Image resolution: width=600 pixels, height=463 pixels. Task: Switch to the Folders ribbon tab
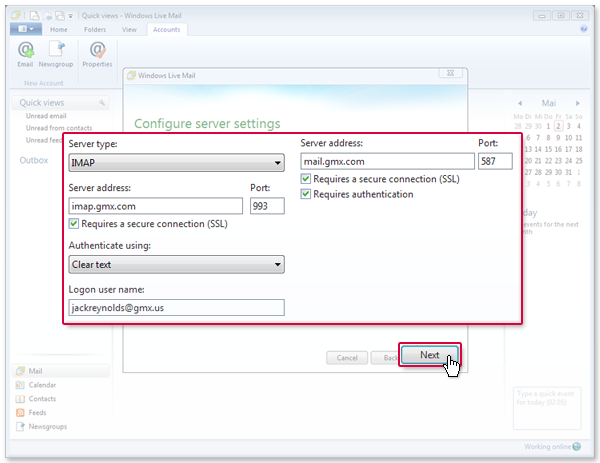click(x=94, y=30)
